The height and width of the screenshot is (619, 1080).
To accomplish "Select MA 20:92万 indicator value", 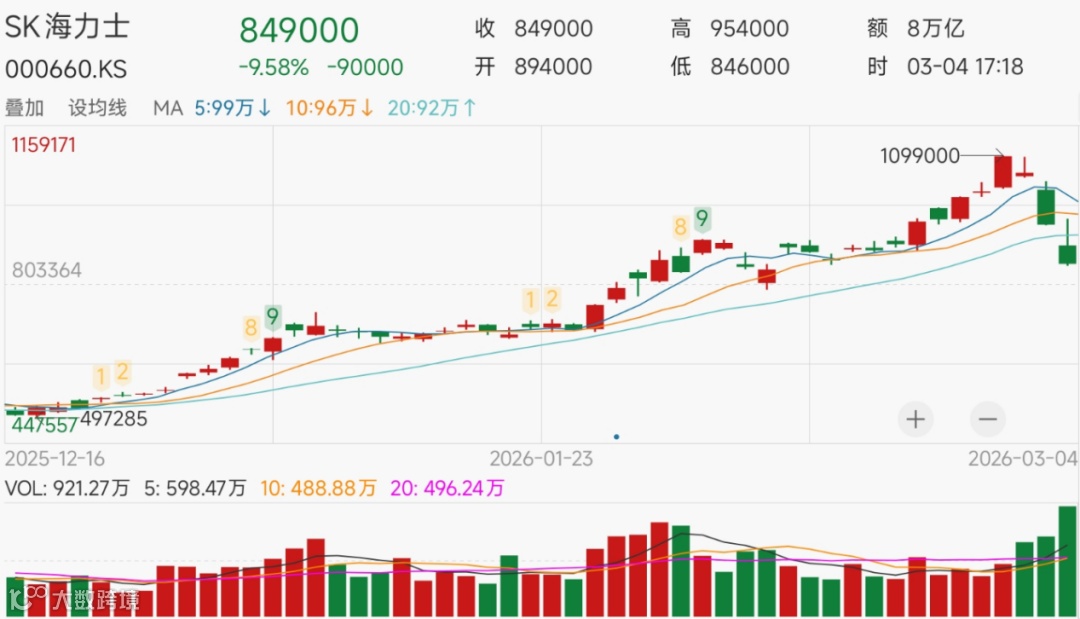I will pyautogui.click(x=432, y=108).
